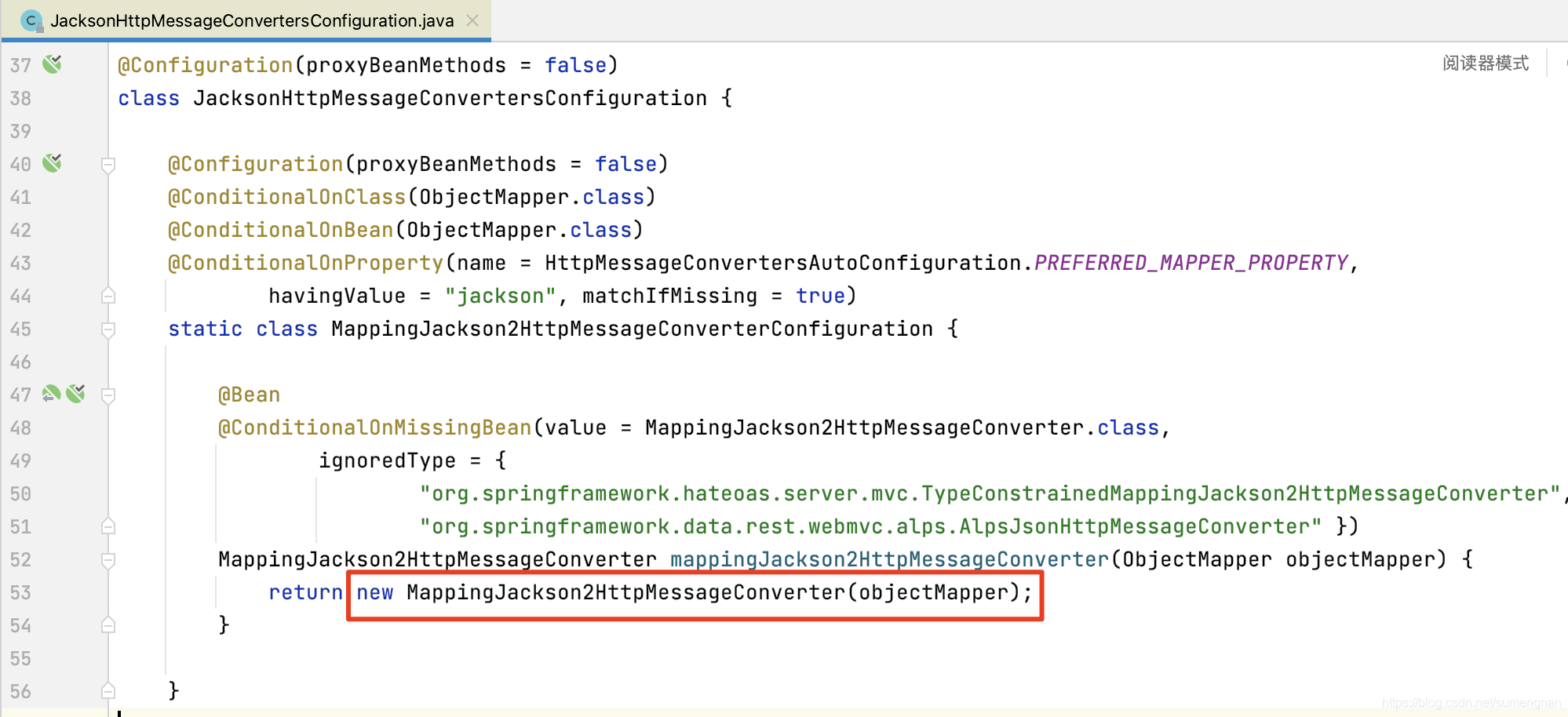Click line number 46 in the gutter
Viewport: 1568px width, 717px height.
20,362
